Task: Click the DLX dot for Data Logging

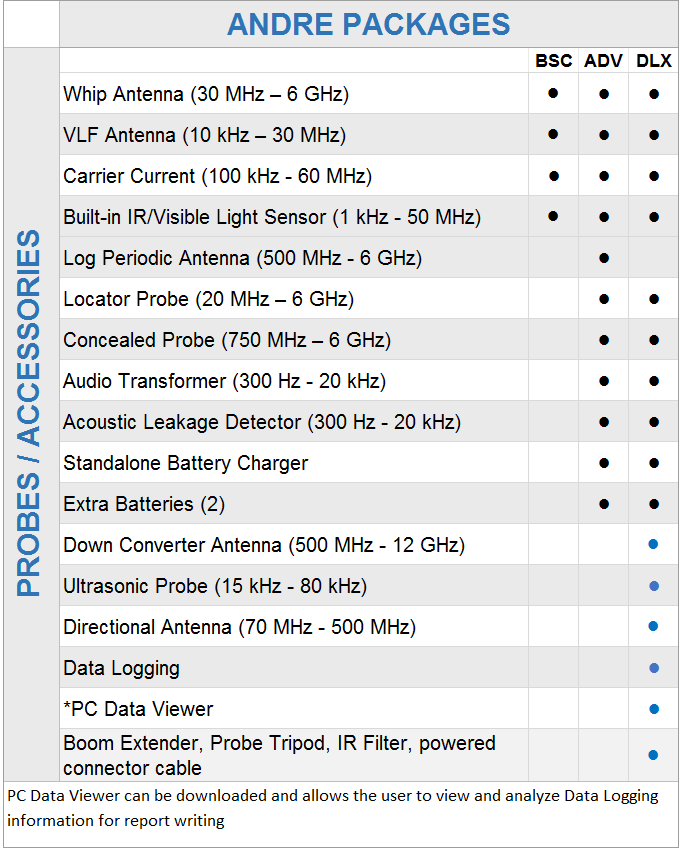Action: point(654,667)
